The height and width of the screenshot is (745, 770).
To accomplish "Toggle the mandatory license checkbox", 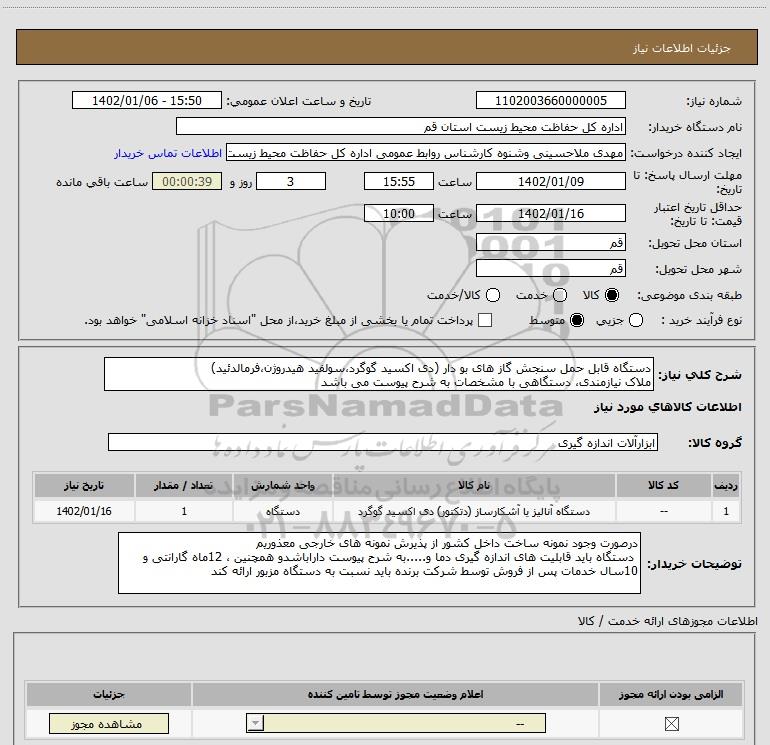I will pos(671,723).
